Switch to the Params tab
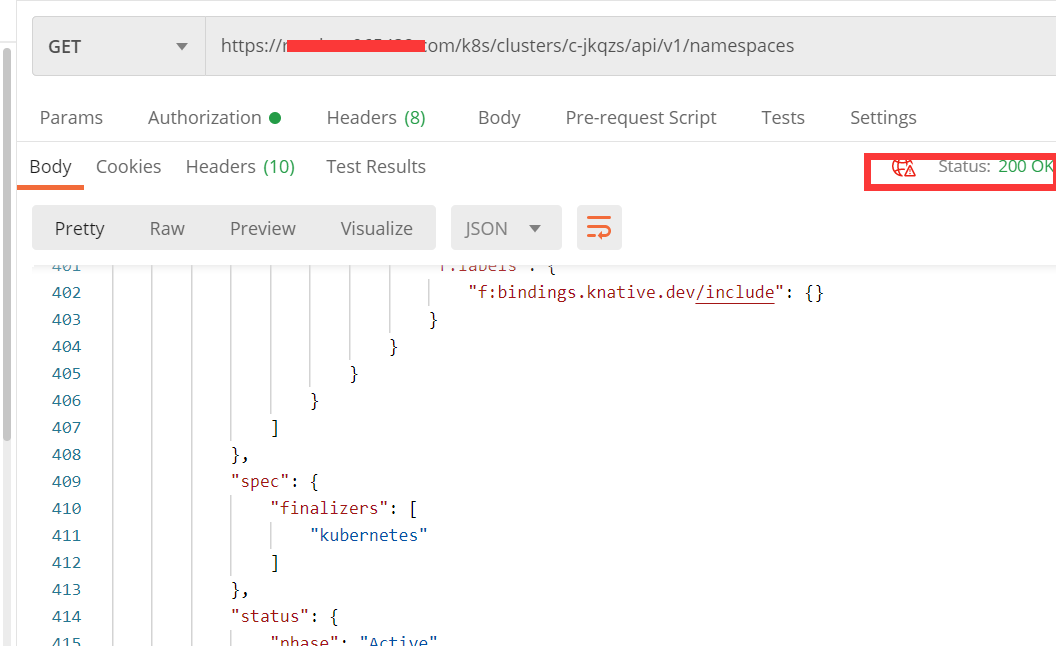This screenshot has width=1056, height=646. [x=71, y=117]
